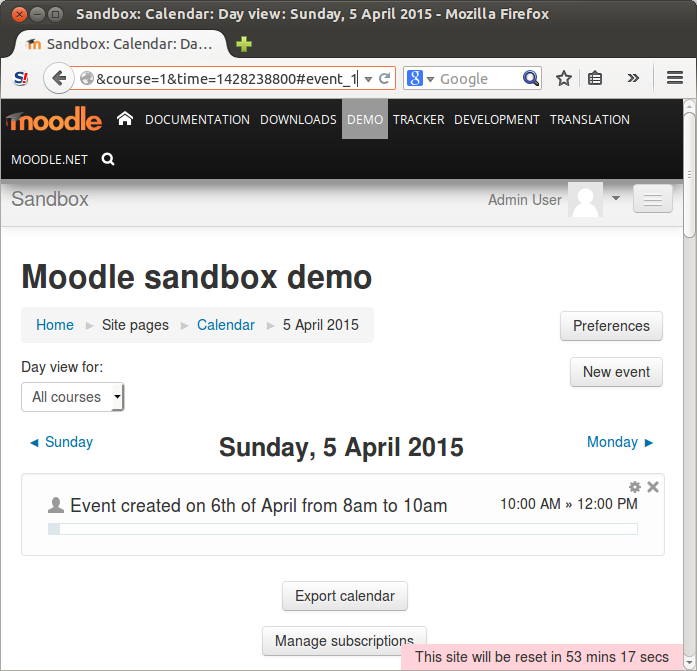Create a New event
The image size is (697, 671).
point(616,372)
